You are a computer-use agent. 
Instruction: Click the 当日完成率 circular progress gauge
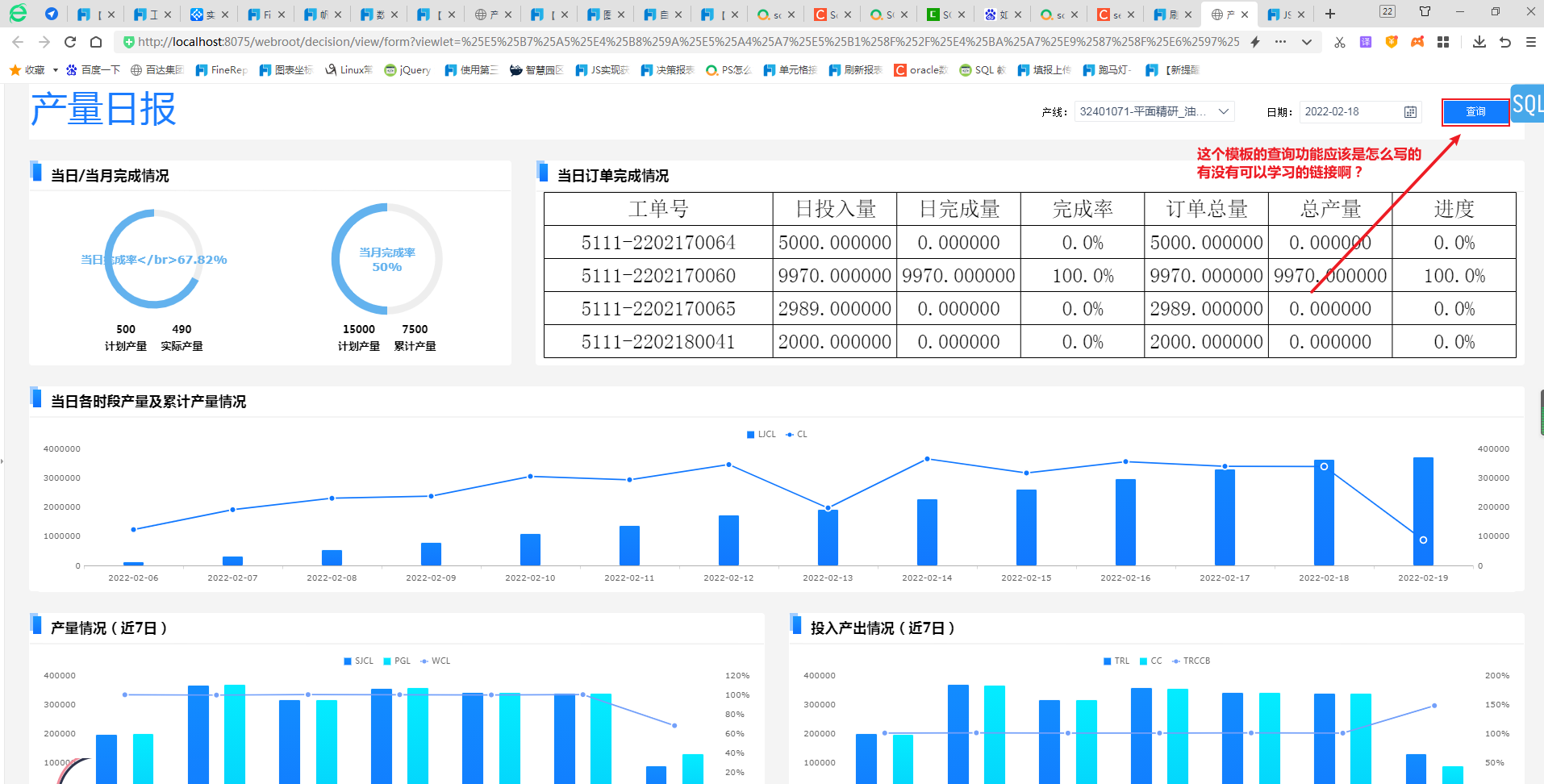153,259
